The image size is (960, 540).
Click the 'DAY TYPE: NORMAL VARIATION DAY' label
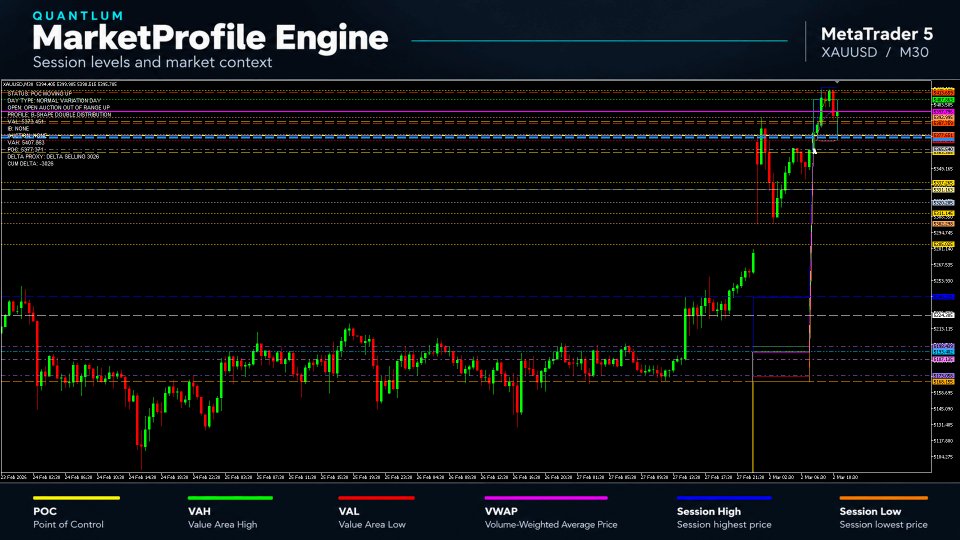click(54, 100)
